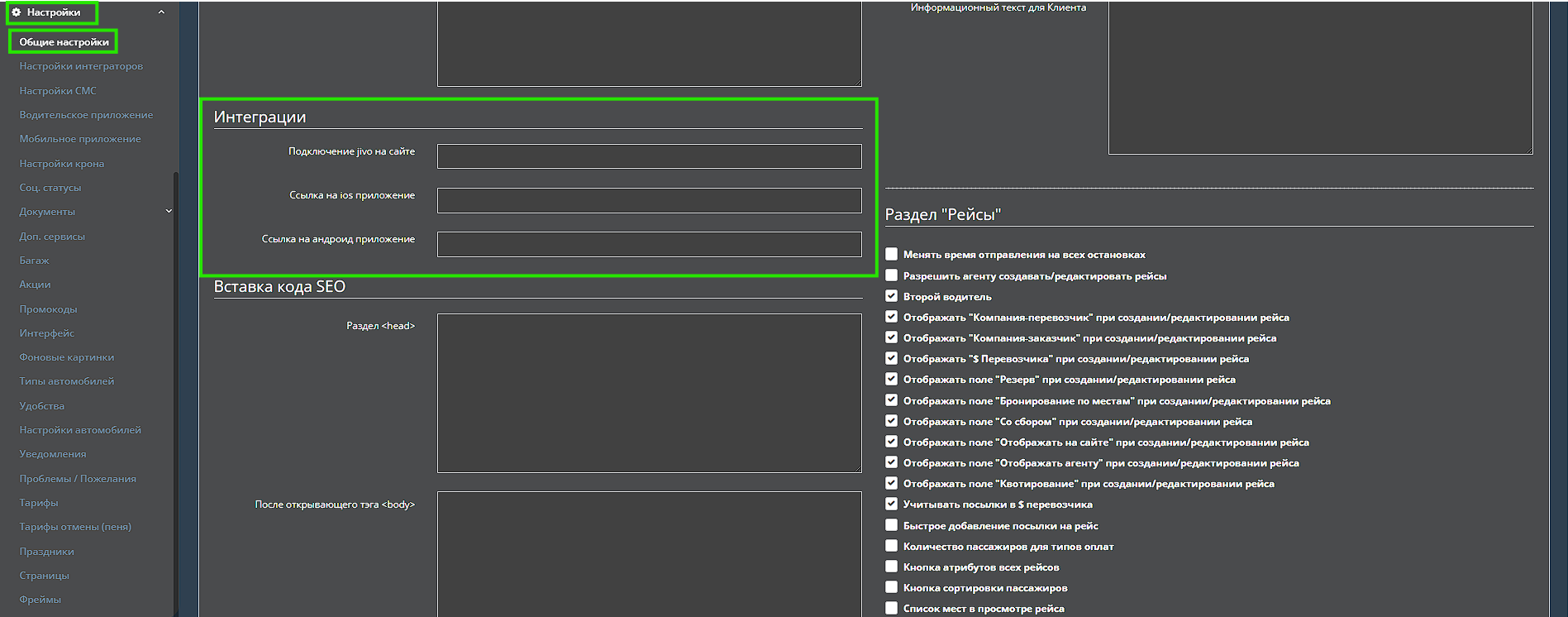The height and width of the screenshot is (617, 1568).
Task: Grab the resize handle of Раздел <head> textarea
Action: coord(858,469)
